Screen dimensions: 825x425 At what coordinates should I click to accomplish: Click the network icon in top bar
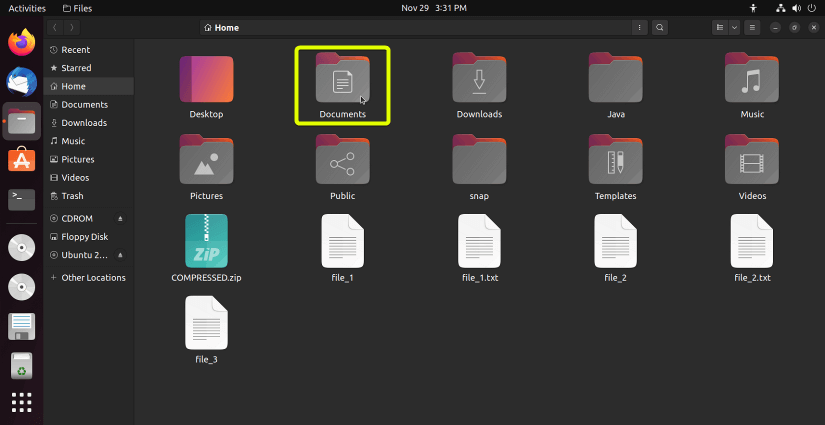click(x=781, y=8)
